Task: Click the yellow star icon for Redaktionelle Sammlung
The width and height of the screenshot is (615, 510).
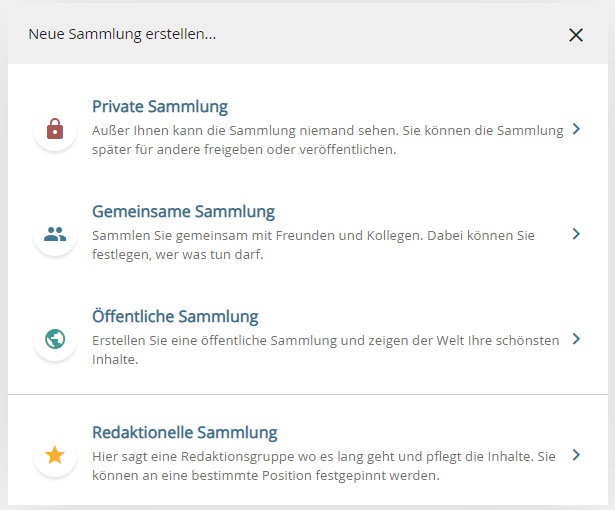Action: [55, 455]
